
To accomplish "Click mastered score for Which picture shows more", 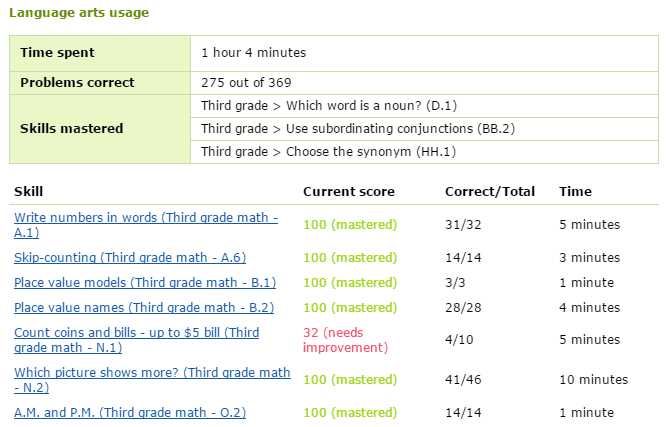I will 350,380.
